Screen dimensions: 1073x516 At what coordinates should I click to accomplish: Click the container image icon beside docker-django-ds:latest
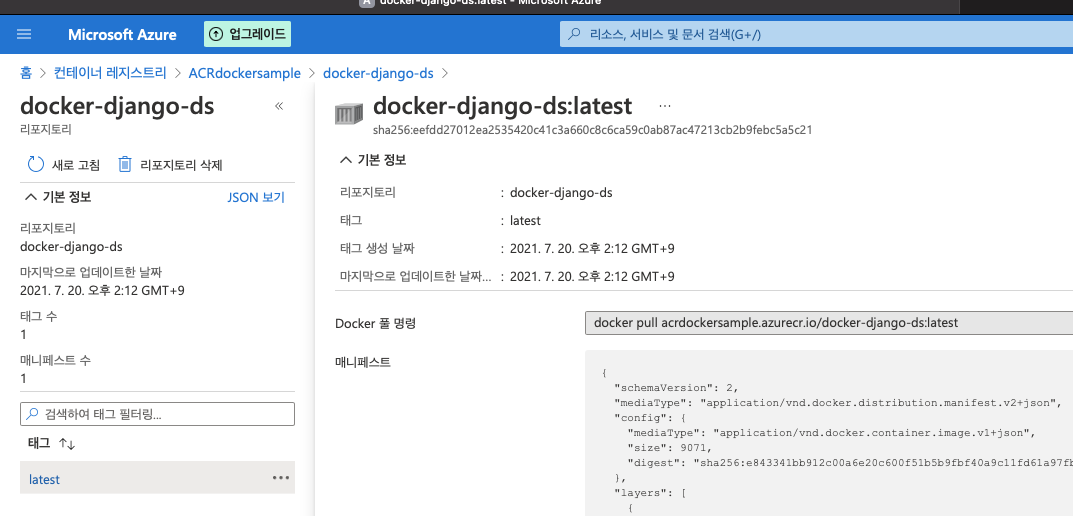[x=349, y=113]
